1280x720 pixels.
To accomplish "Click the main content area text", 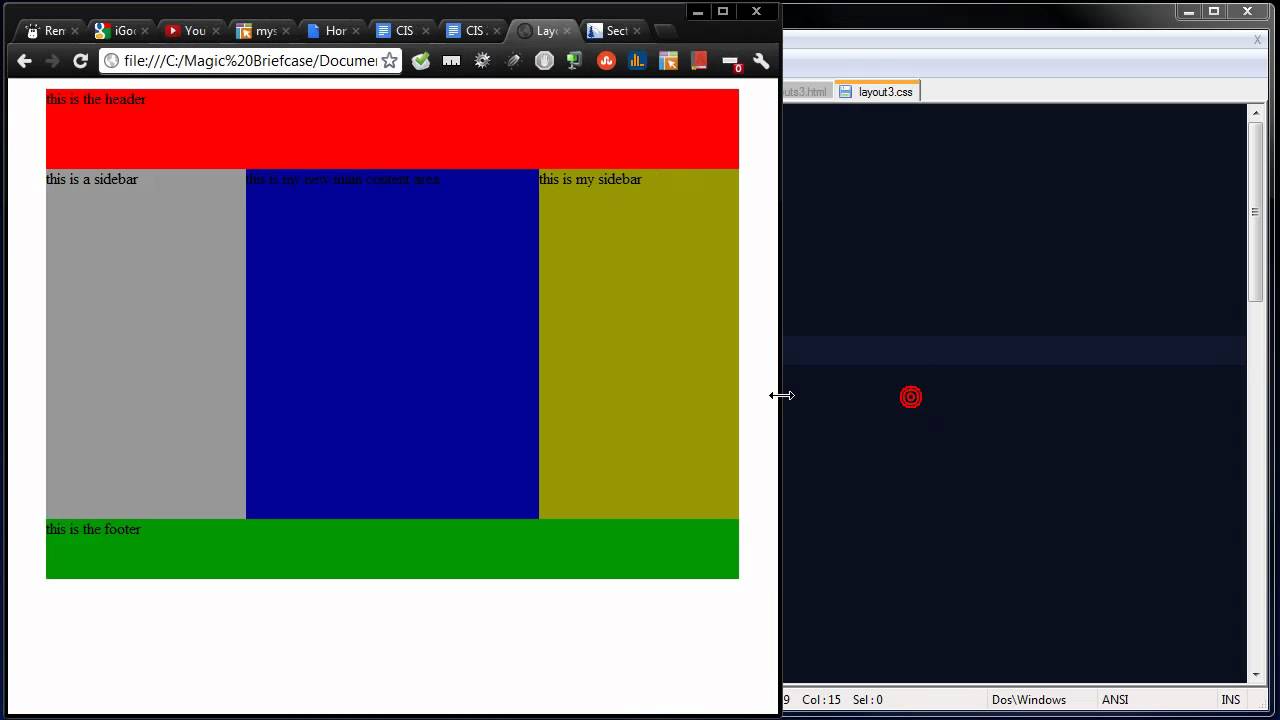I will tap(342, 179).
